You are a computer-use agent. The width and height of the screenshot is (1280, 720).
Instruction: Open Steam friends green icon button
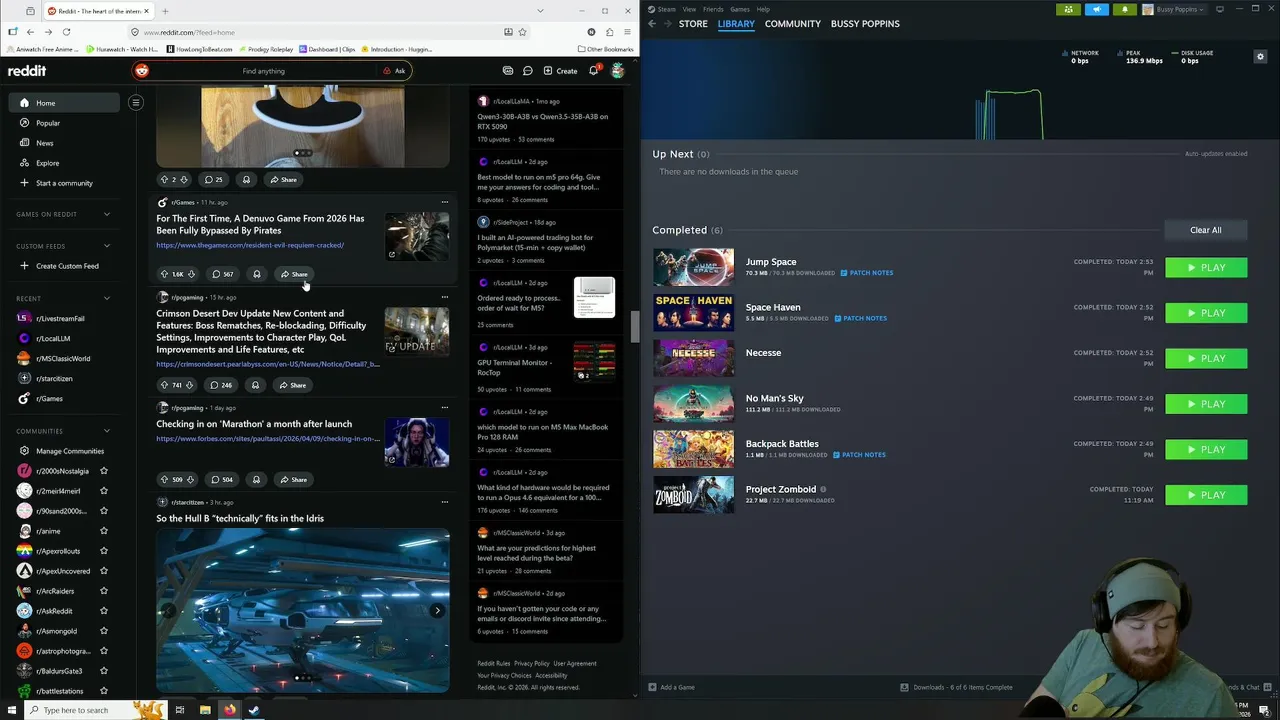tap(1069, 9)
